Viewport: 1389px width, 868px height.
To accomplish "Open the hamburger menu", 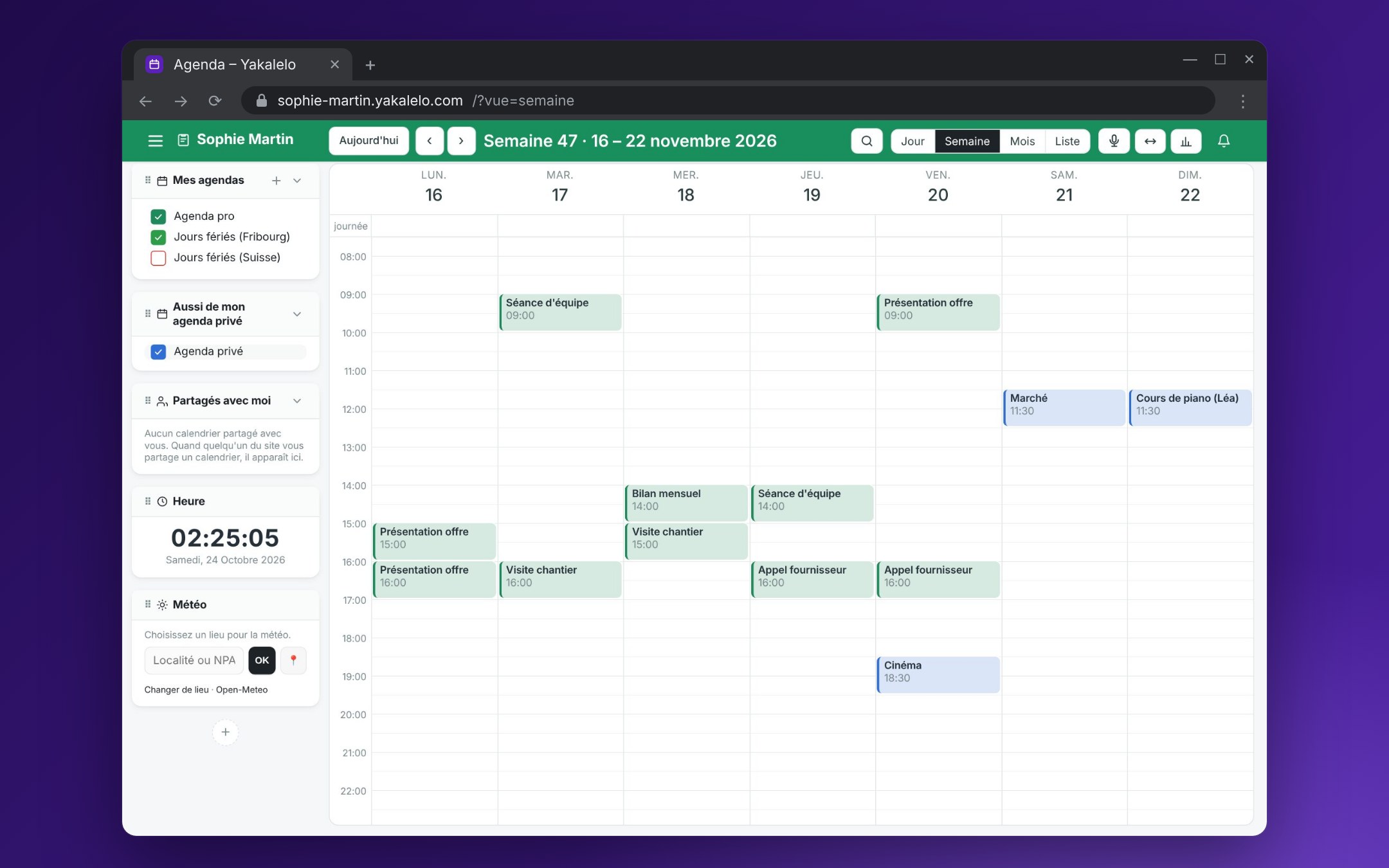I will [155, 141].
